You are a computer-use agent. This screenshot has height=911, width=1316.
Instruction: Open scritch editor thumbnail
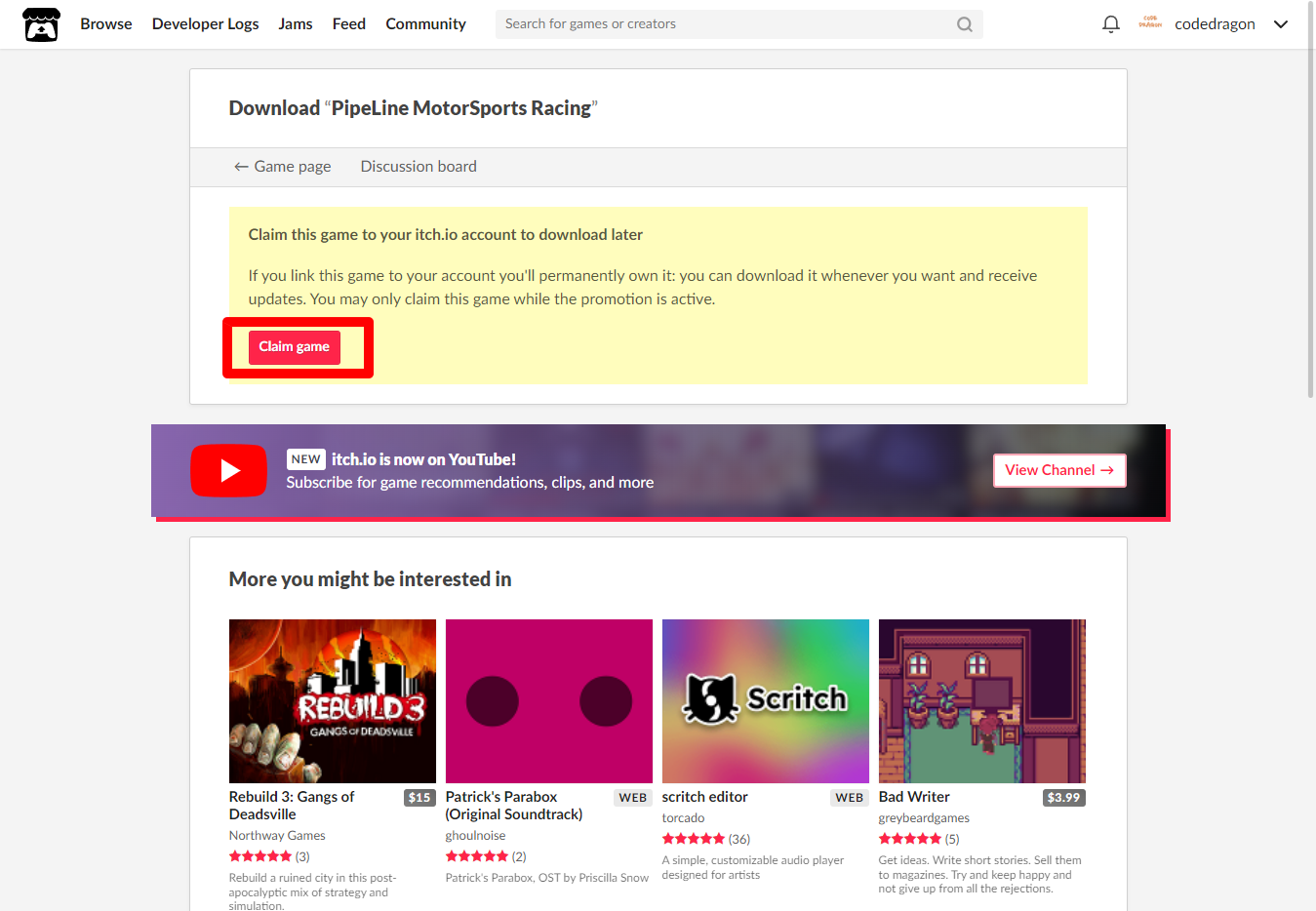(x=766, y=701)
